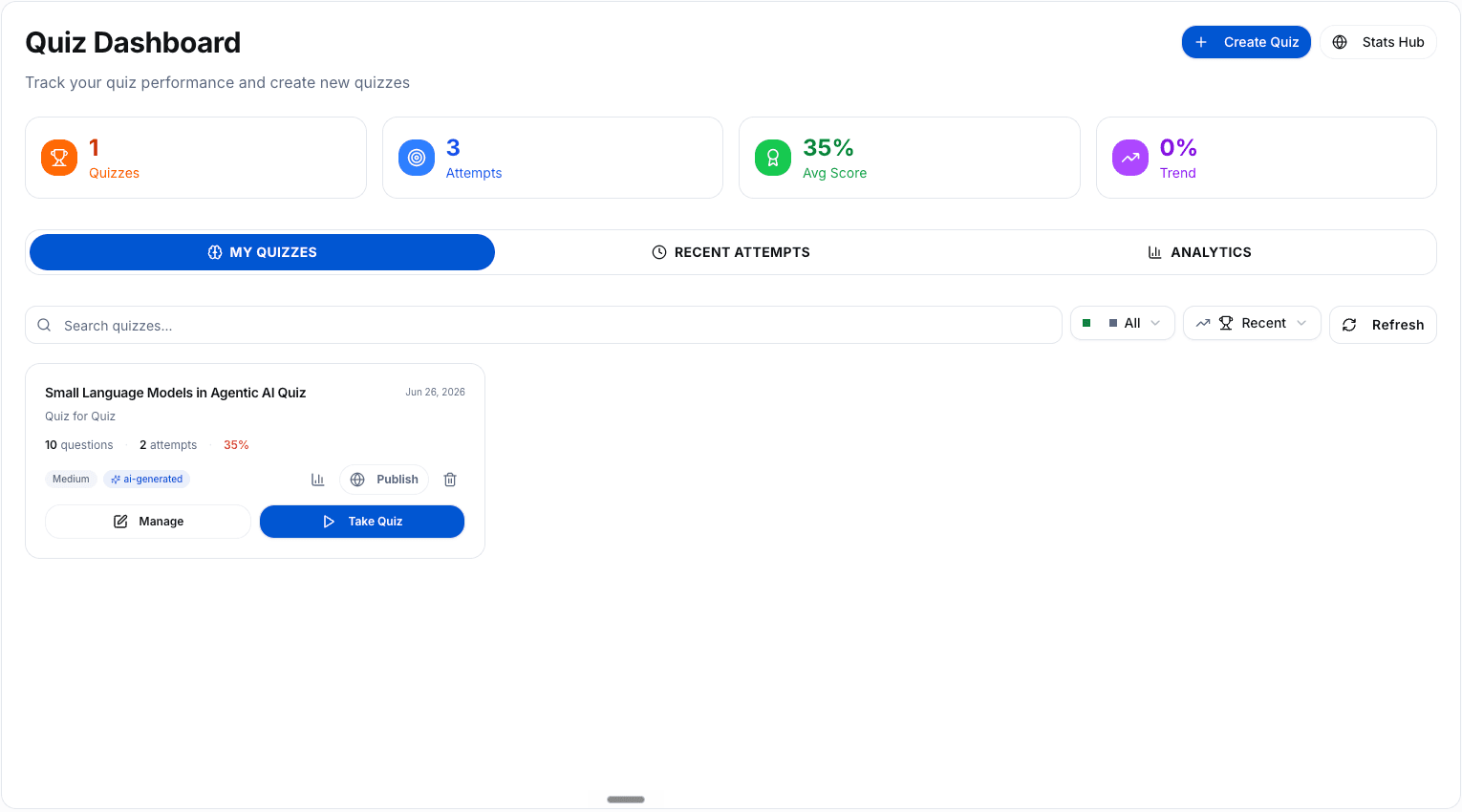Open quiz statistics bar chart icon
This screenshot has height=812, width=1462.
318,480
